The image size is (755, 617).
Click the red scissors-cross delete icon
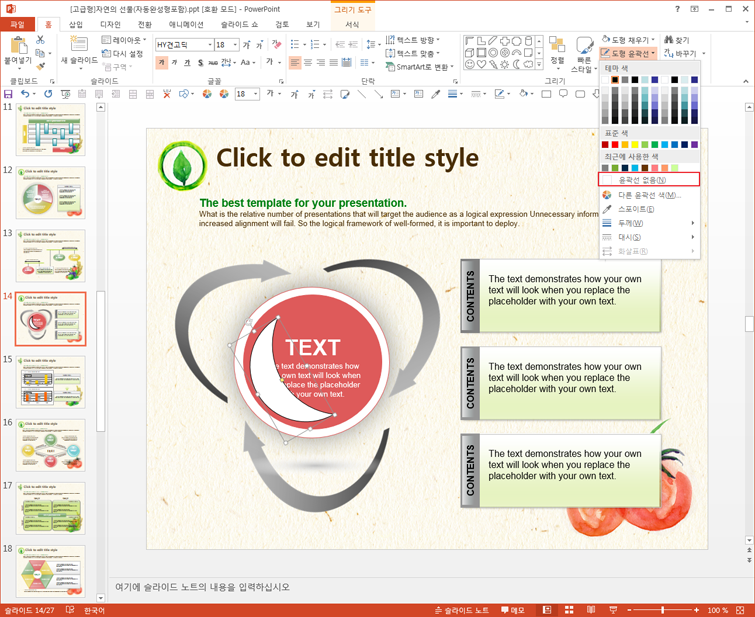[x=167, y=94]
